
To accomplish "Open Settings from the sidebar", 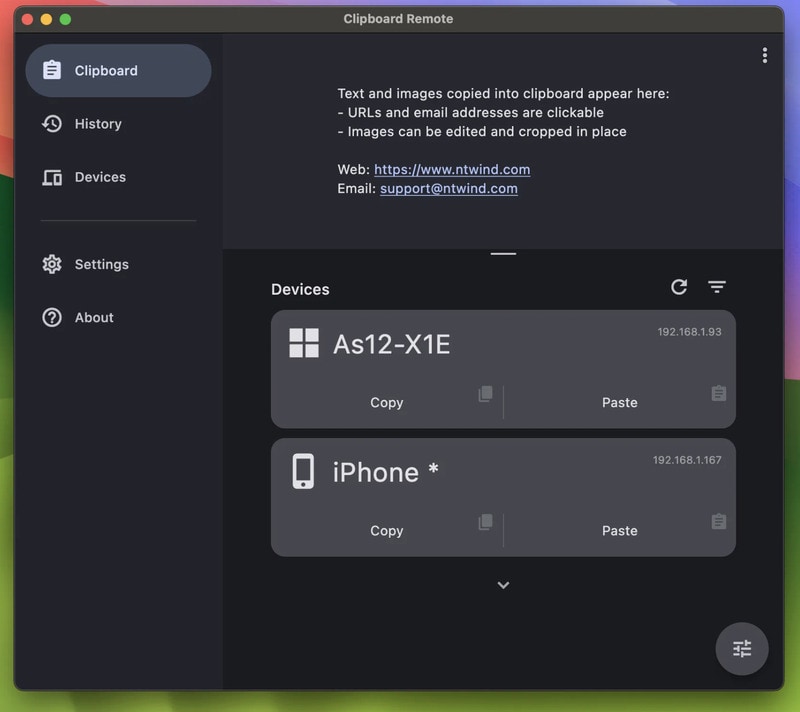I will click(101, 264).
